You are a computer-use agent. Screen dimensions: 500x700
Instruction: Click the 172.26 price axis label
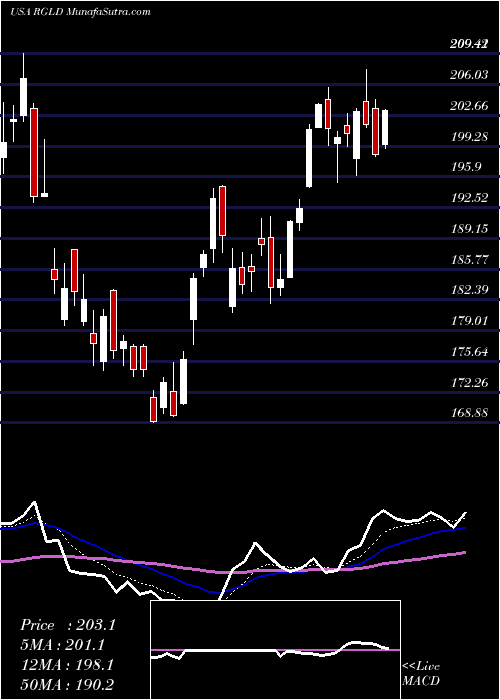click(469, 383)
